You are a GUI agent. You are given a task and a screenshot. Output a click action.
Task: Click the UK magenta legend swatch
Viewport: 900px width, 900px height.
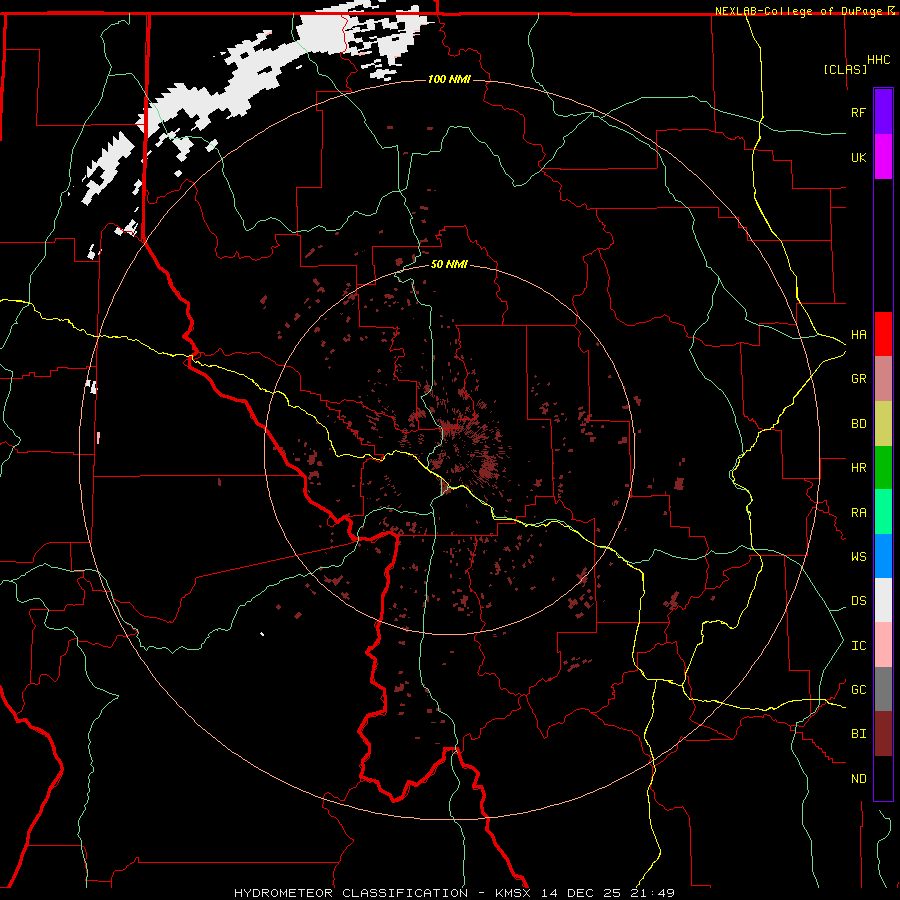pyautogui.click(x=883, y=157)
